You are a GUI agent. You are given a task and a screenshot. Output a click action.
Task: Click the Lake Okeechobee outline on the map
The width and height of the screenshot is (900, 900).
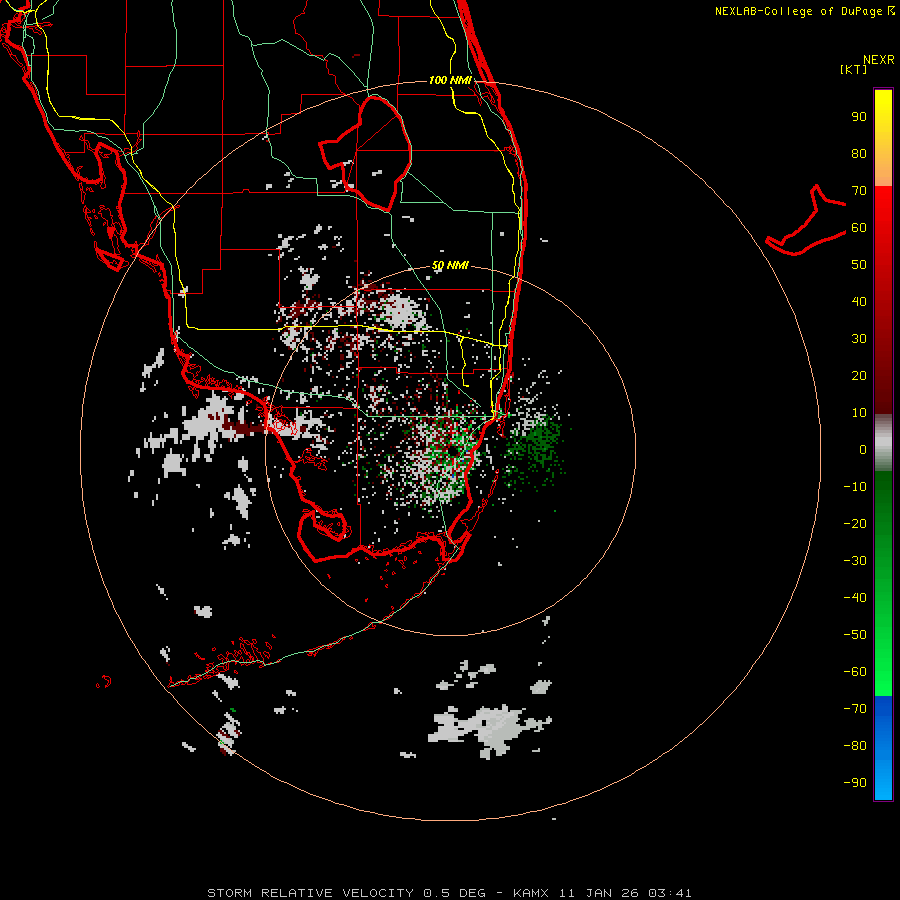pyautogui.click(x=366, y=153)
